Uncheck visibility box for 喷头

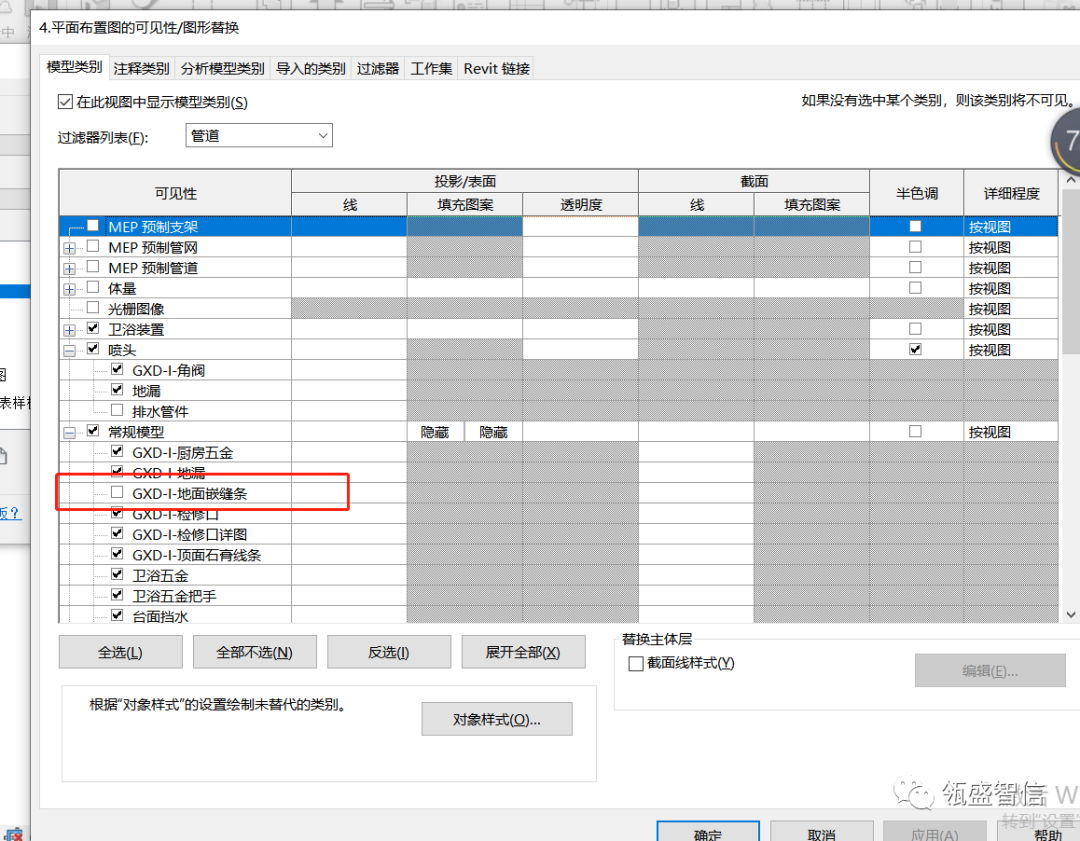tap(93, 349)
